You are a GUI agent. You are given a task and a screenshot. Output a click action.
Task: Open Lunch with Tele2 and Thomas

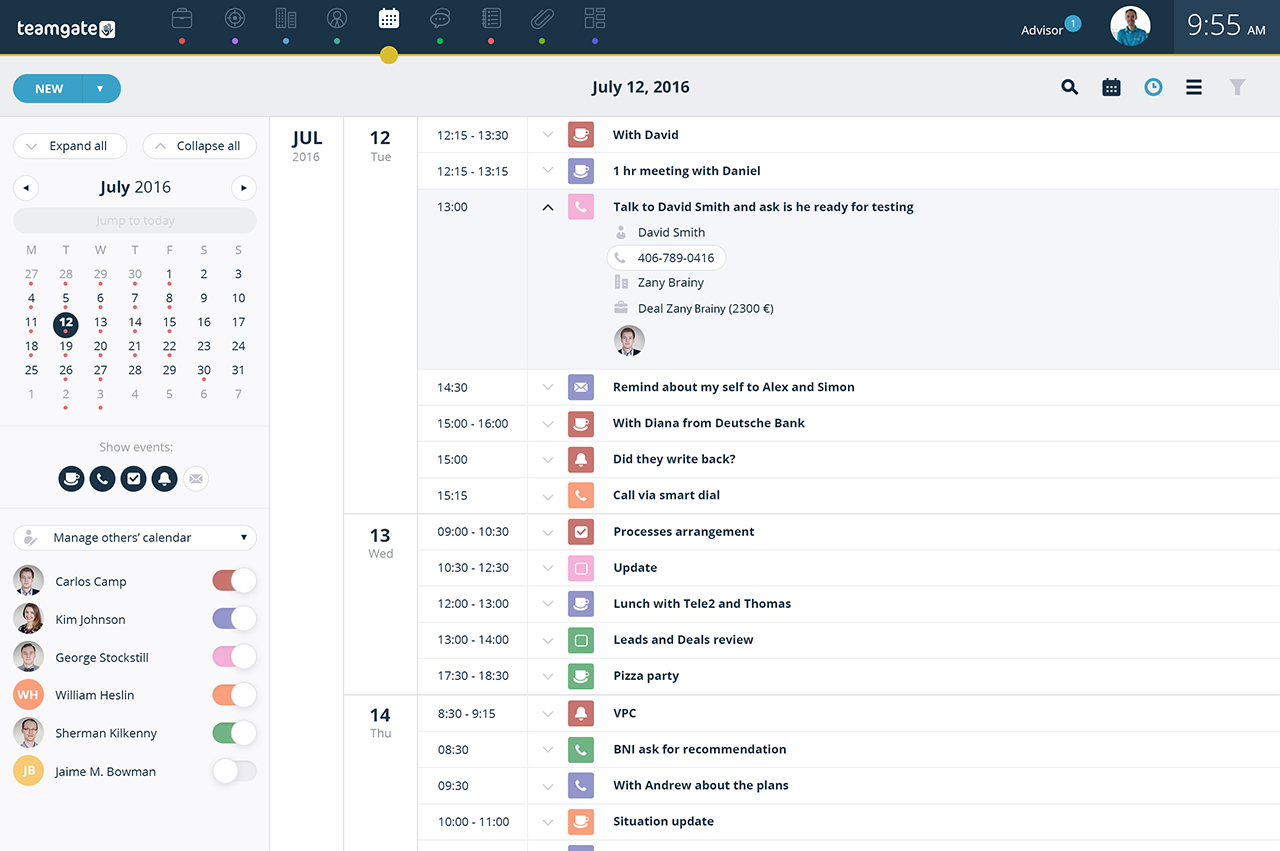pyautogui.click(x=702, y=604)
